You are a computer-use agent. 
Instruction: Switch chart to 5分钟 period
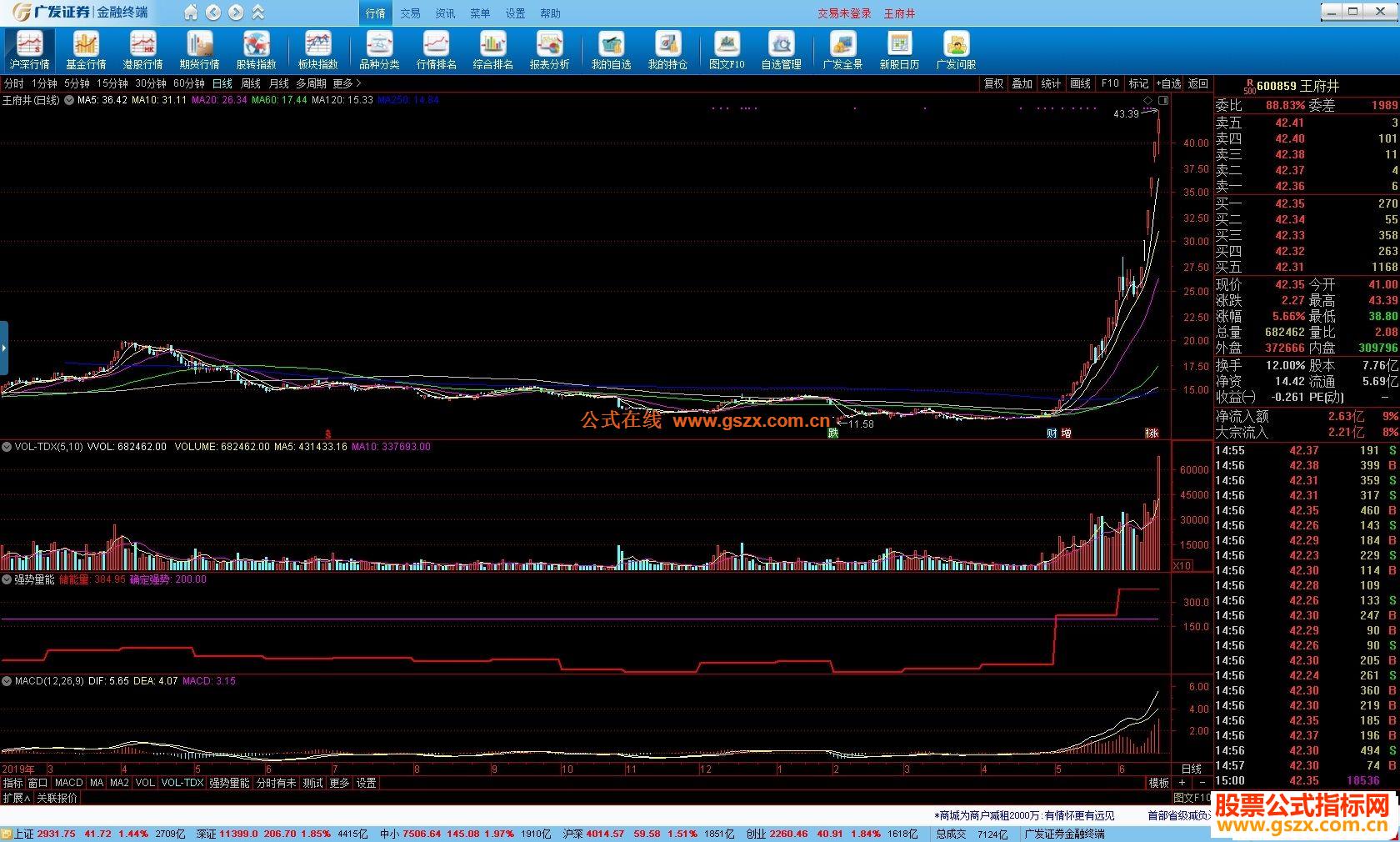tap(77, 83)
